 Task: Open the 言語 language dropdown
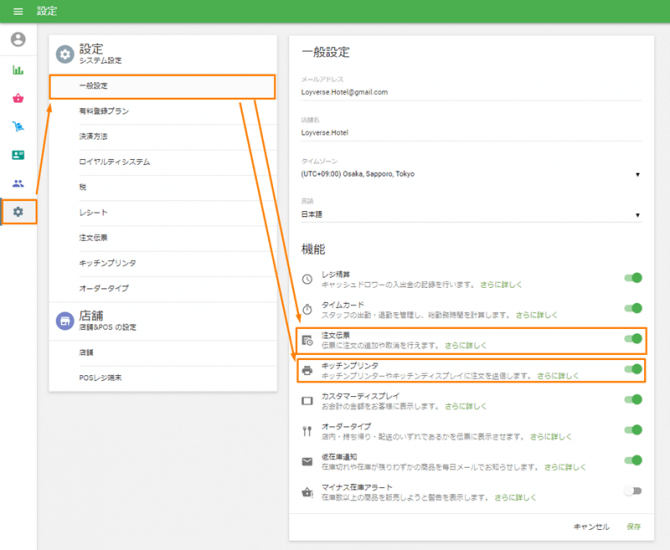470,214
